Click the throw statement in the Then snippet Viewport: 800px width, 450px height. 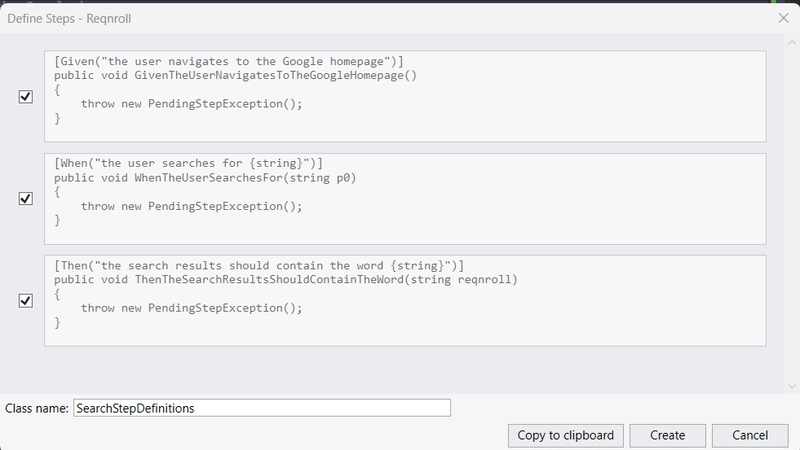191,308
